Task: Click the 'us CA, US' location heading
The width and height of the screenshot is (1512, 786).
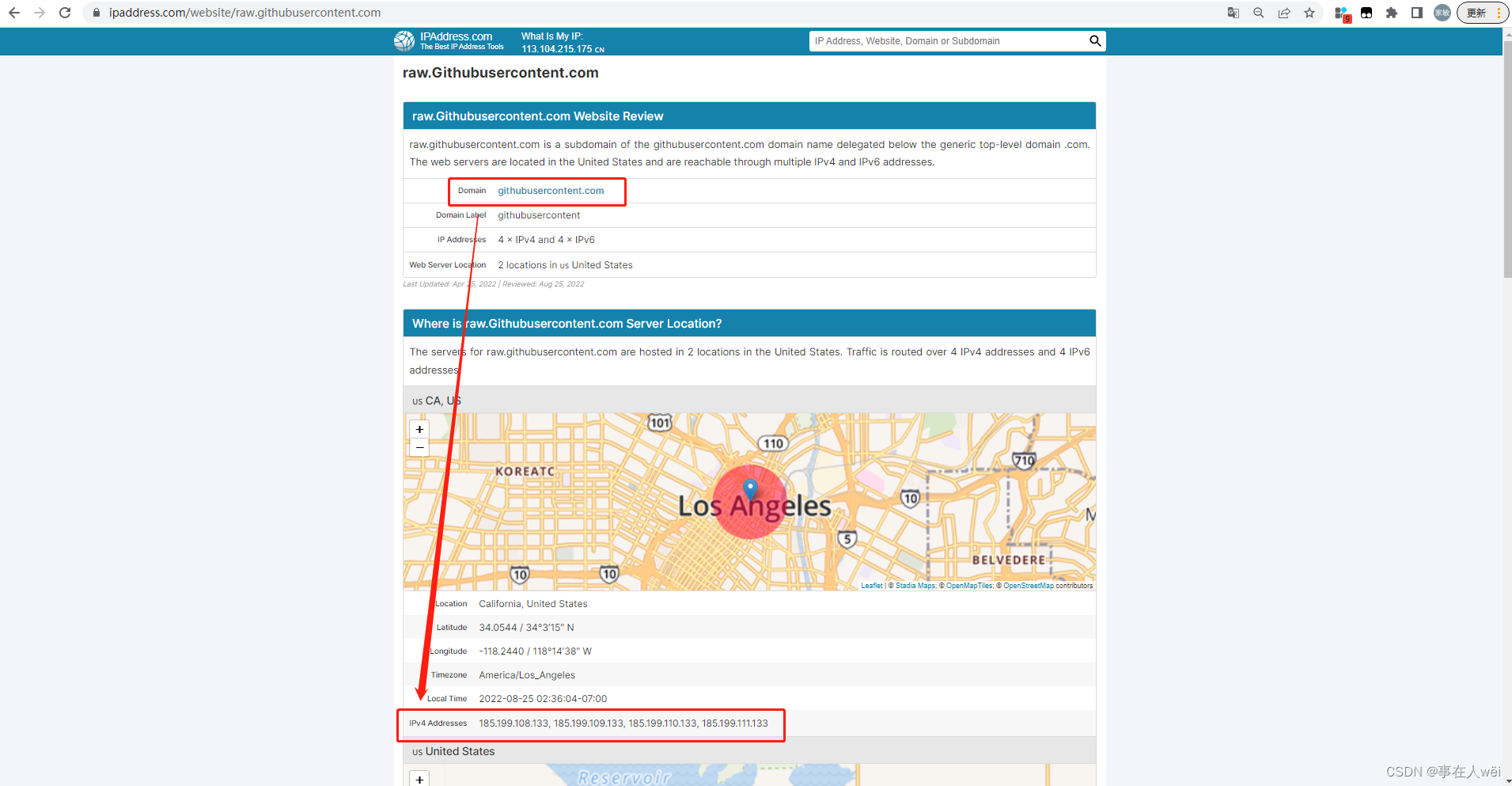Action: pos(437,401)
